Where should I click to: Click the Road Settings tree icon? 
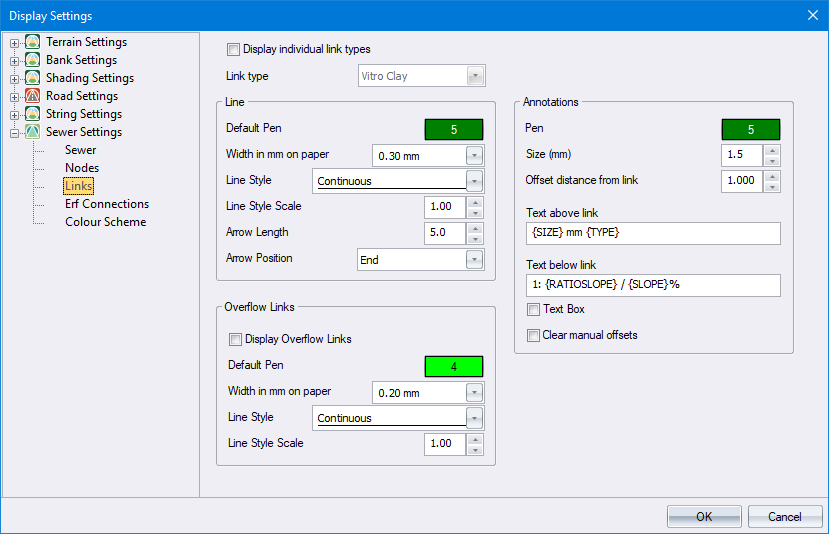[33, 96]
